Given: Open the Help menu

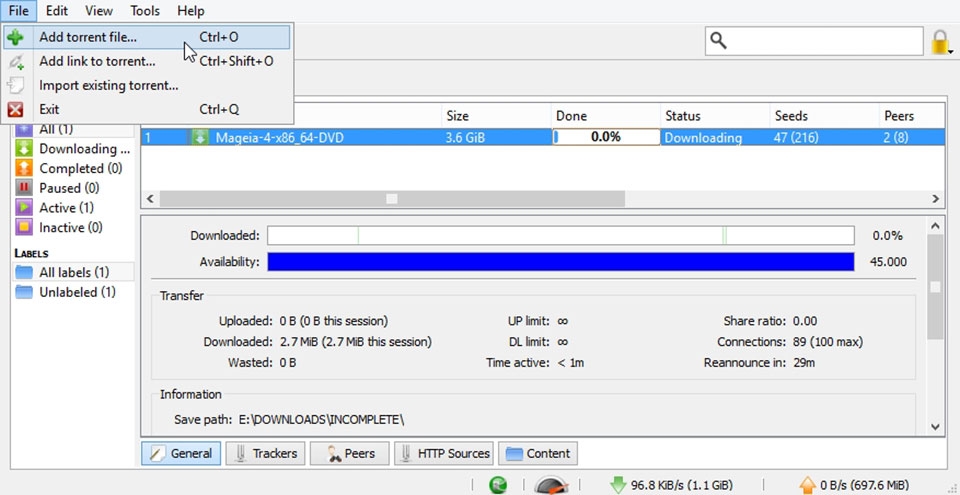Looking at the screenshot, I should [190, 10].
